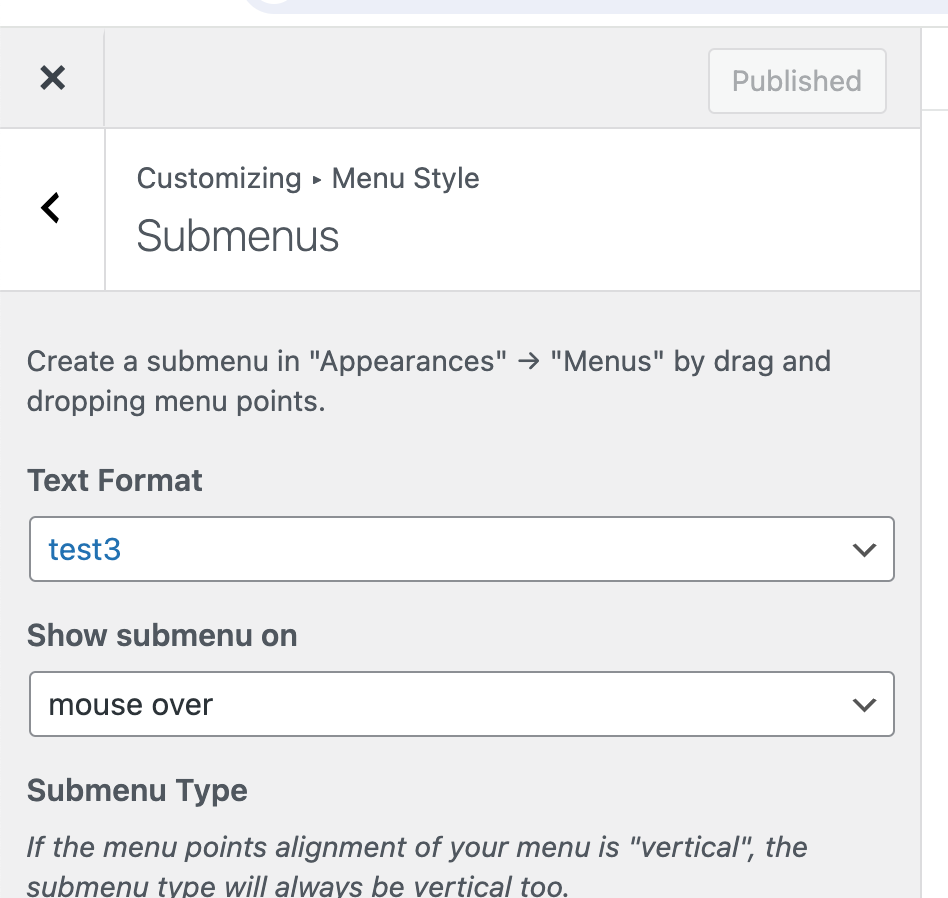Go back using the left chevron arrow
This screenshot has width=948, height=898.
[51, 208]
